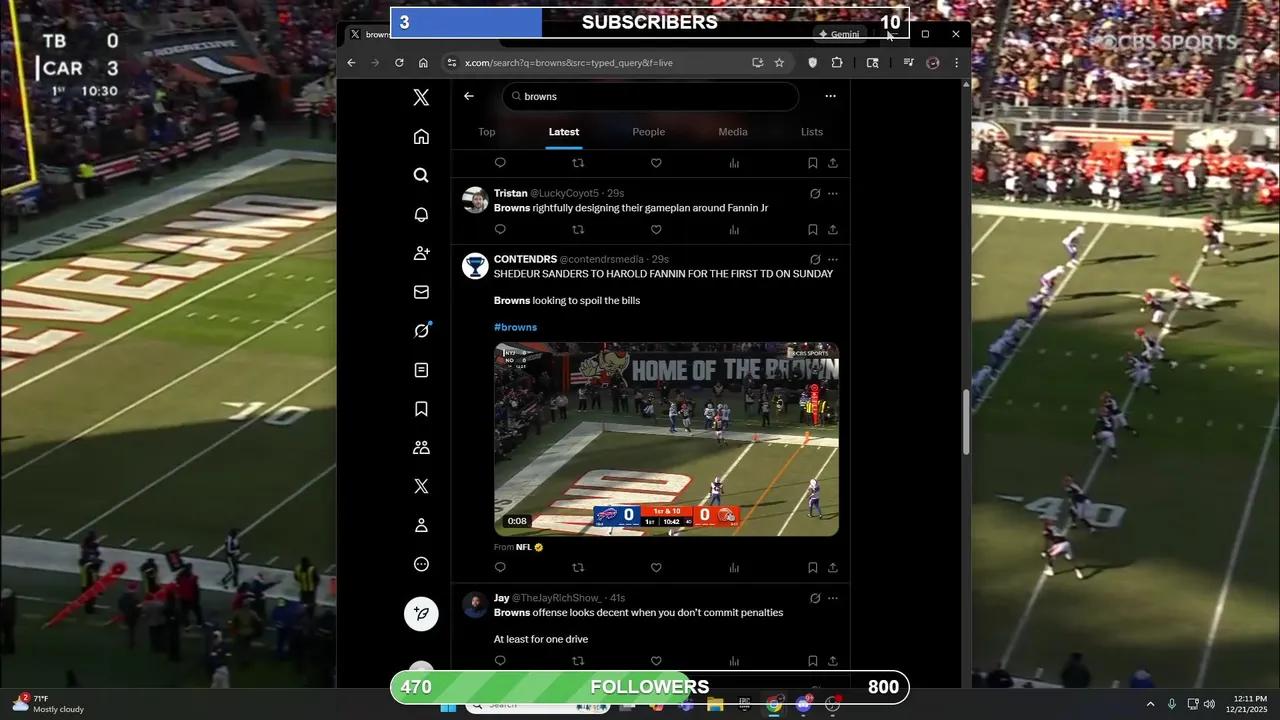This screenshot has width=1280, height=720.
Task: Open Grok action on Tristan's post
Action: [x=815, y=194]
